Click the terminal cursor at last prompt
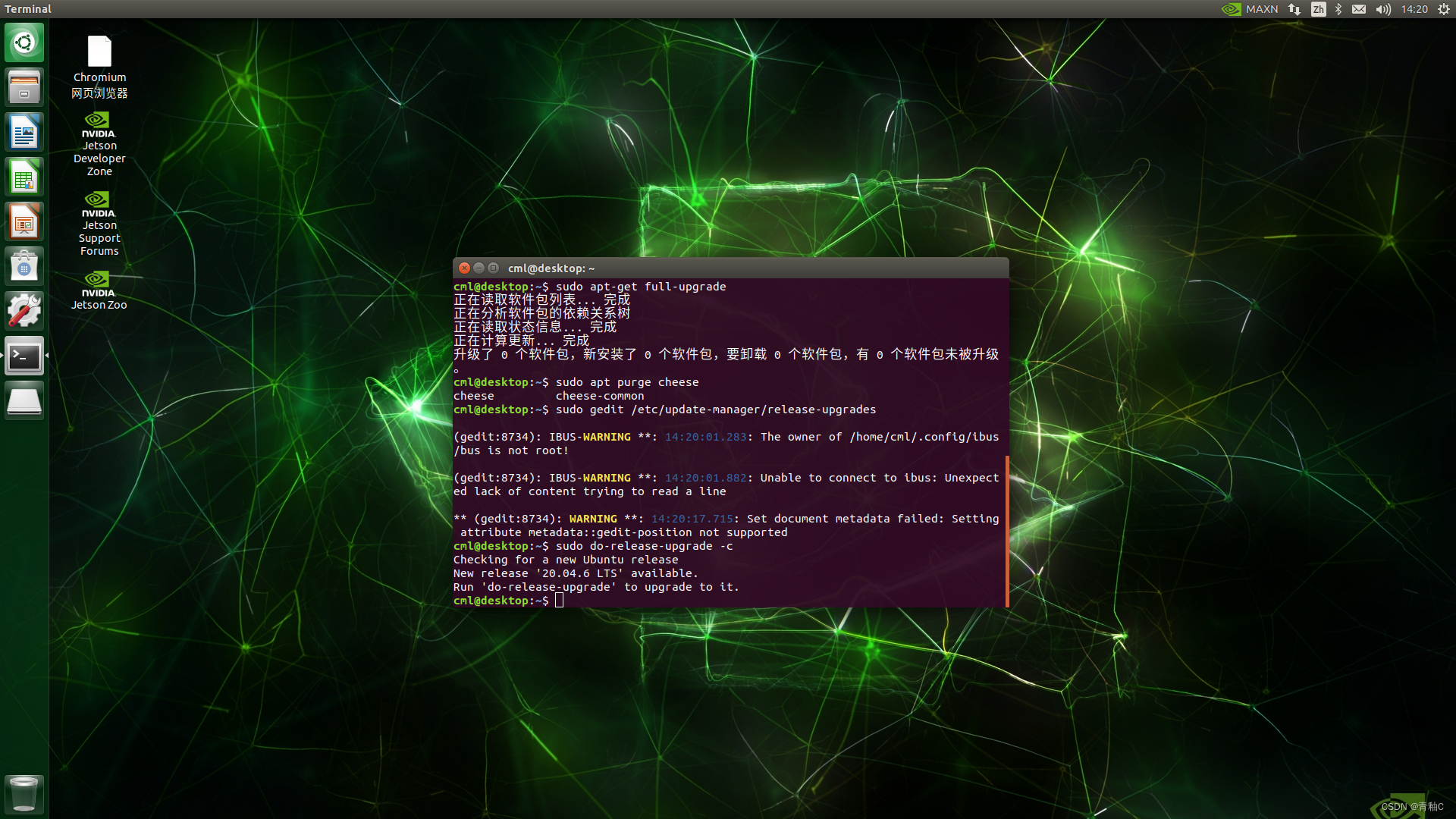 (559, 601)
